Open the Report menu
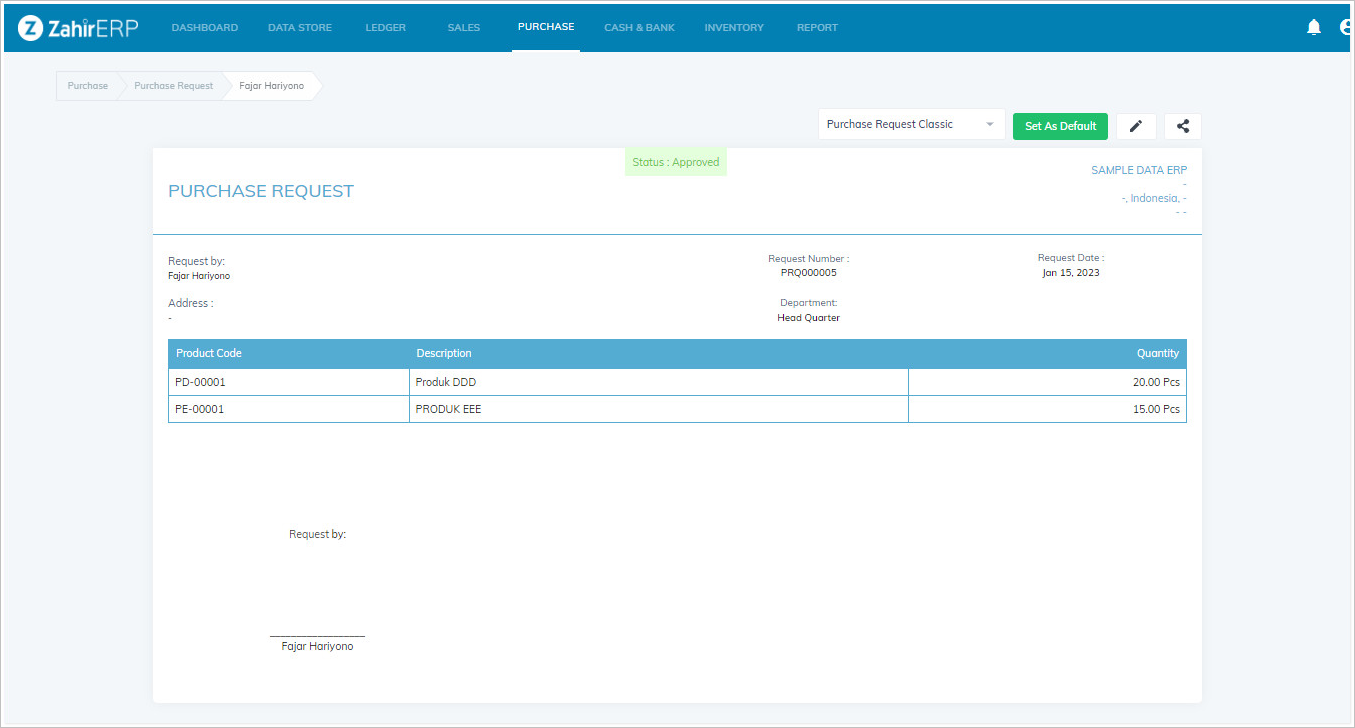Image resolution: width=1355 pixels, height=728 pixels. click(x=817, y=28)
